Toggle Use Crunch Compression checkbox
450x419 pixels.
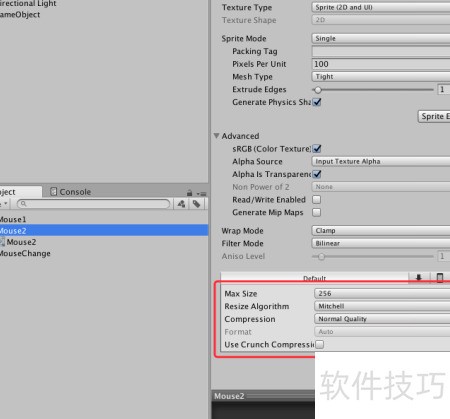pyautogui.click(x=319, y=344)
